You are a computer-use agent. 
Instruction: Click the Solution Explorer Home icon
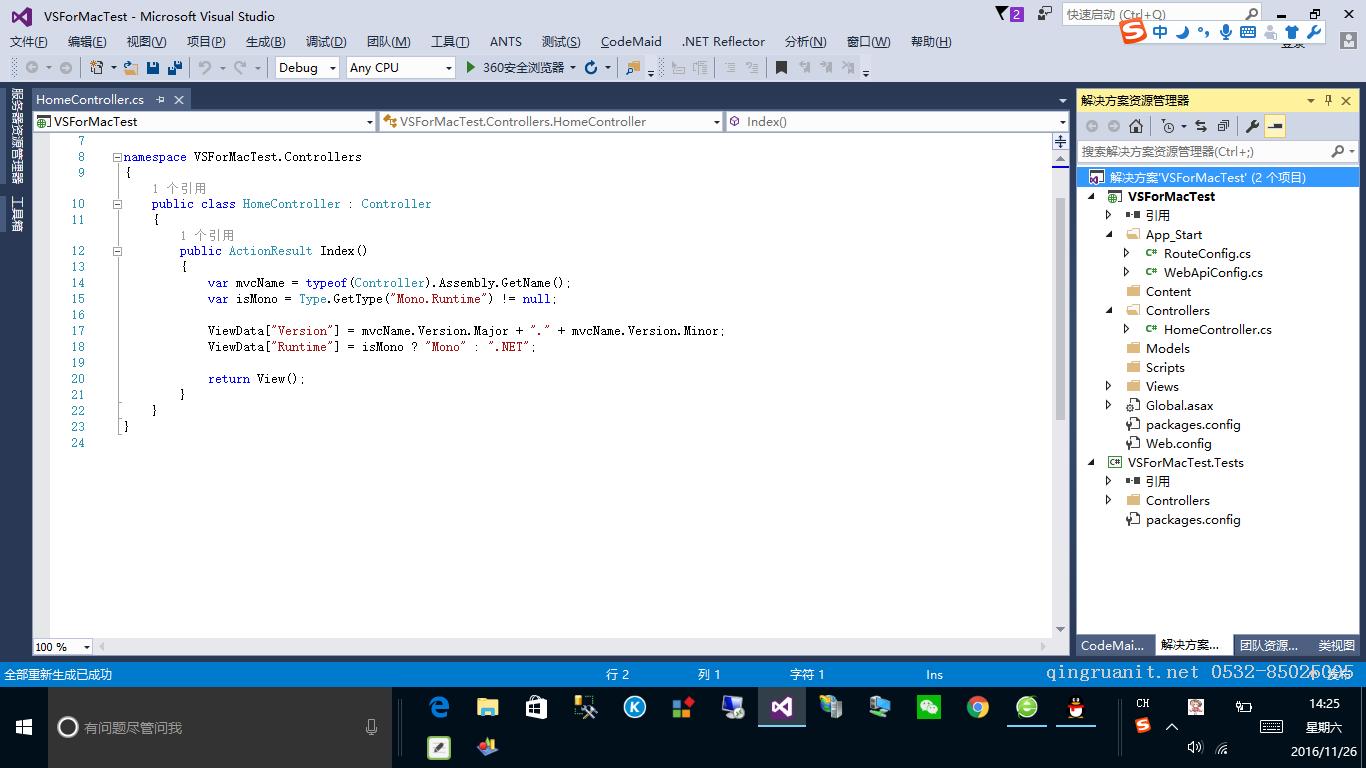1135,126
